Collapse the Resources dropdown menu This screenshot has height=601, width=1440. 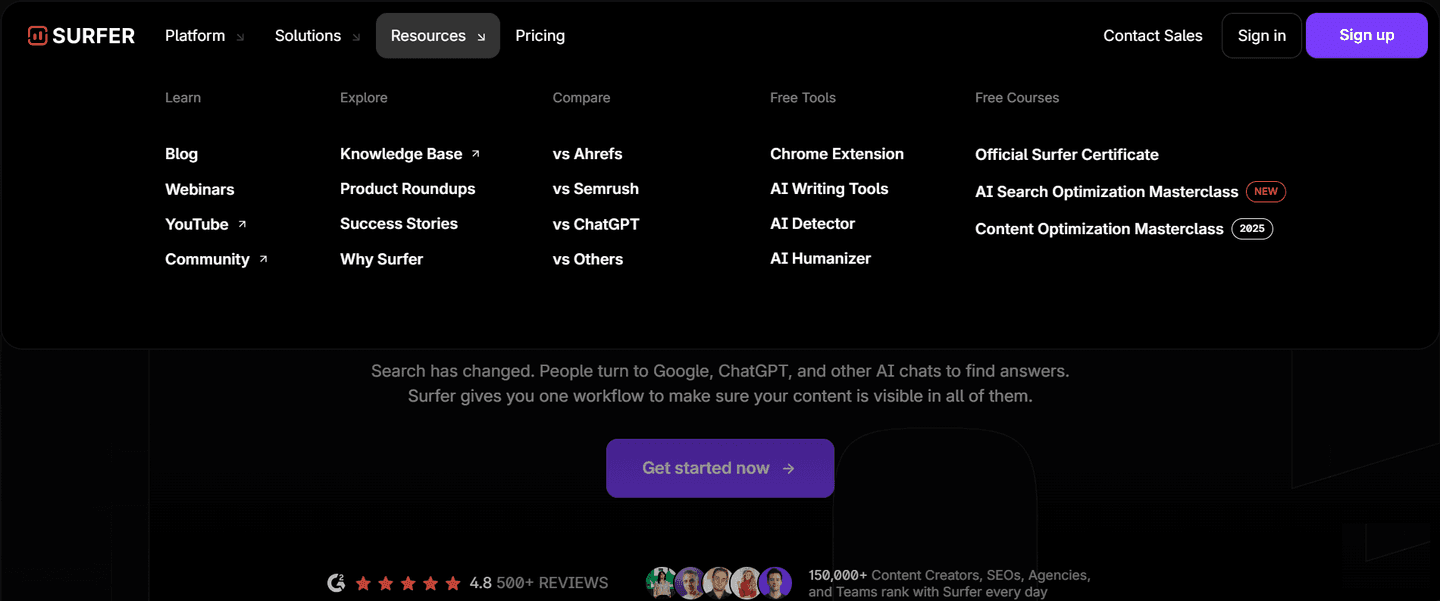pos(438,36)
